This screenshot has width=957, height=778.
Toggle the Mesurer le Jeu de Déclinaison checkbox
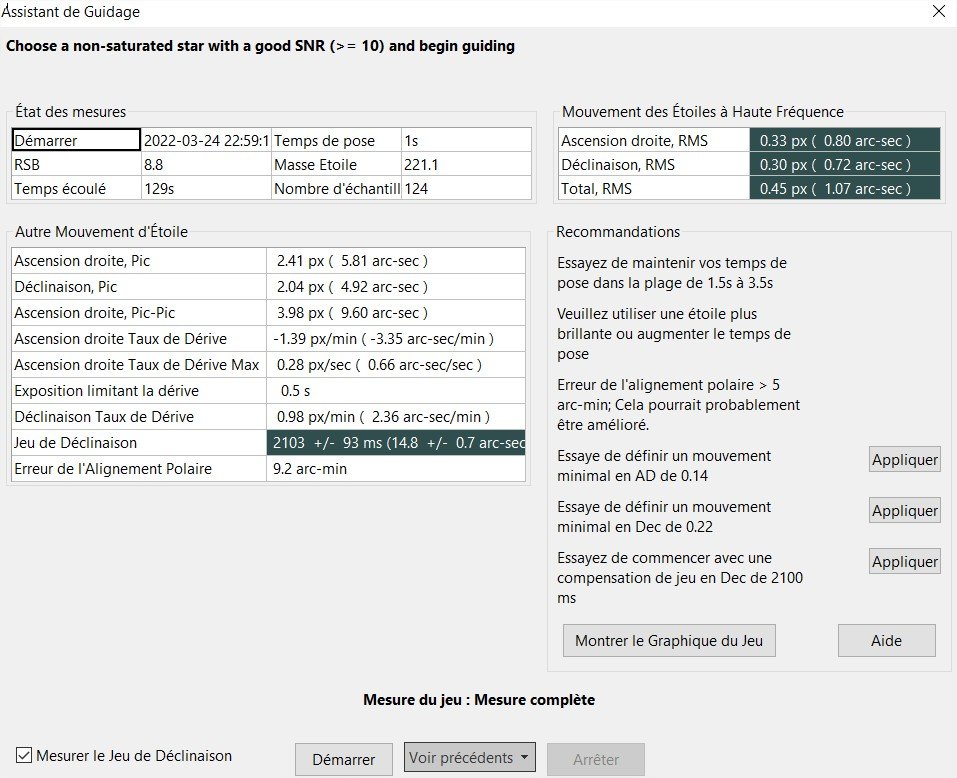pos(24,756)
